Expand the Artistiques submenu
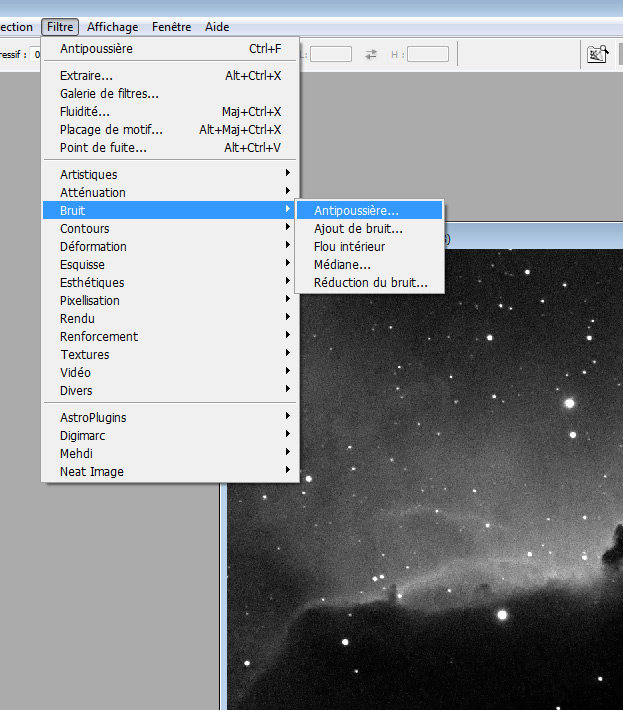The width and height of the screenshot is (623, 710). pos(170,174)
